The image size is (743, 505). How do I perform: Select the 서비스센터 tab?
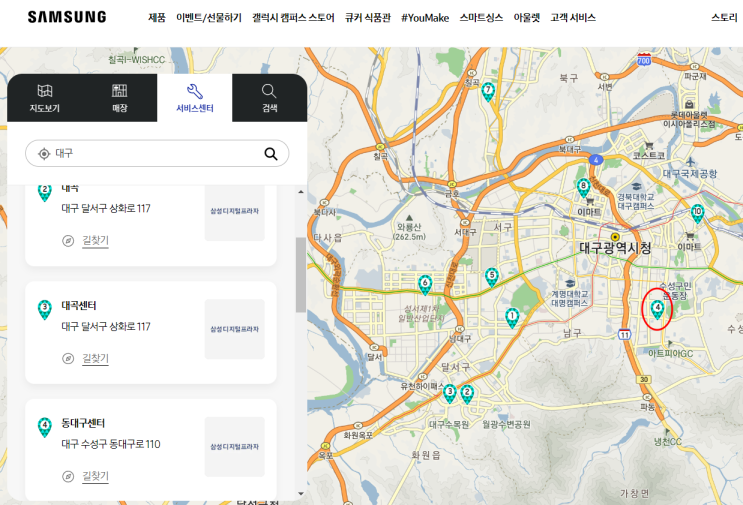pos(195,98)
